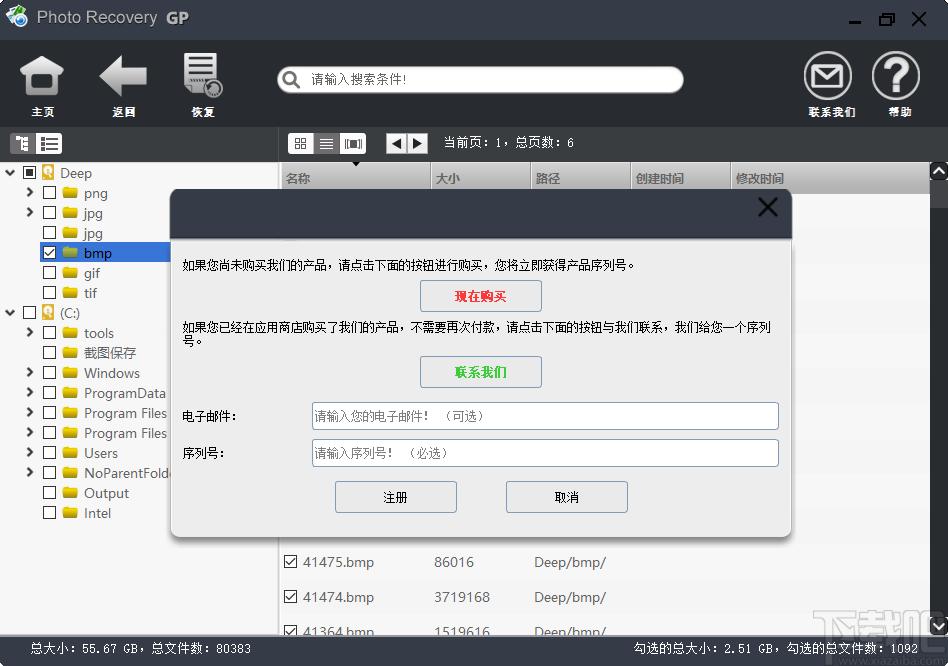Click the Users folder icon

coord(70,452)
